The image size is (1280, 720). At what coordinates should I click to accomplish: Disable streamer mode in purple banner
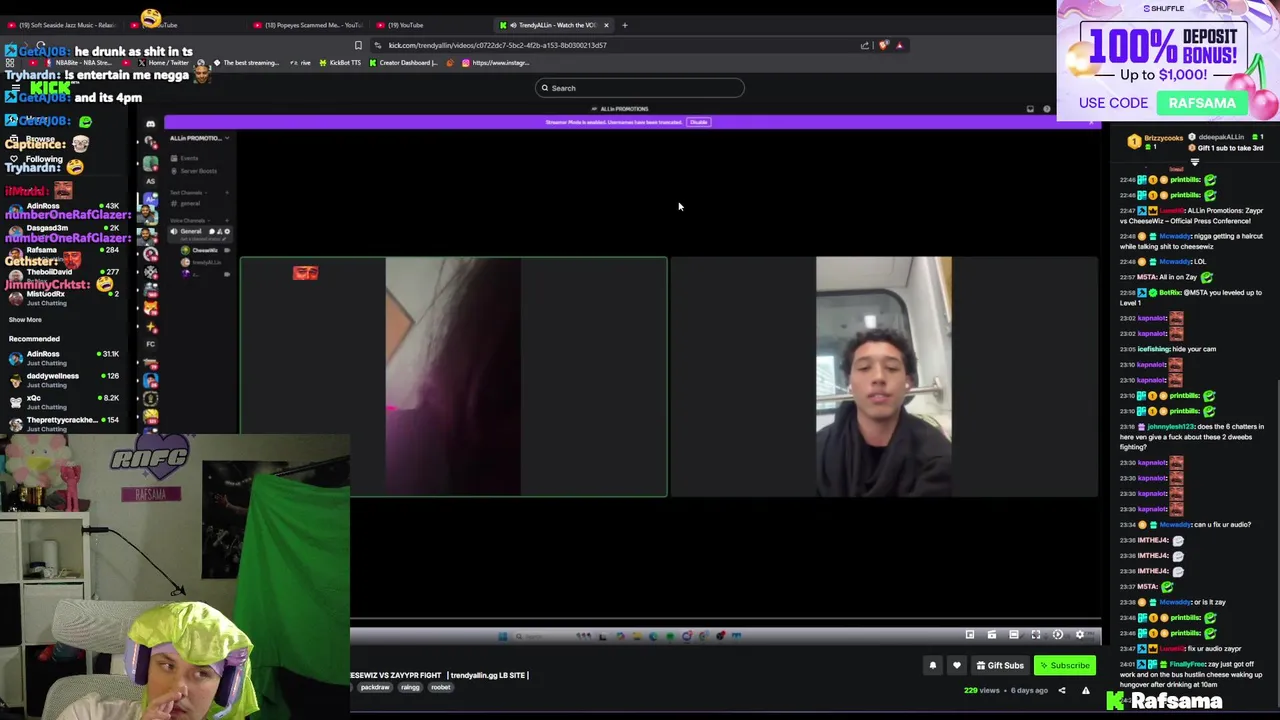pos(698,122)
